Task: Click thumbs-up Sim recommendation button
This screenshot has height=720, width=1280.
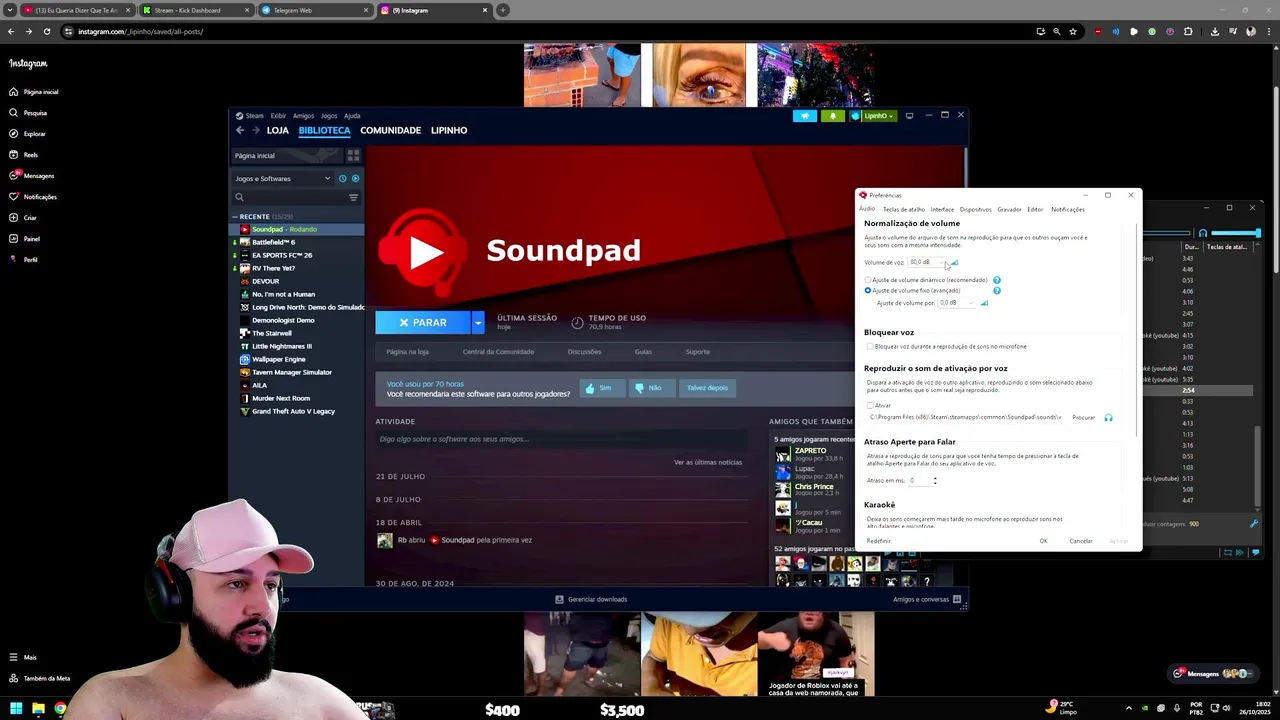Action: [603, 388]
